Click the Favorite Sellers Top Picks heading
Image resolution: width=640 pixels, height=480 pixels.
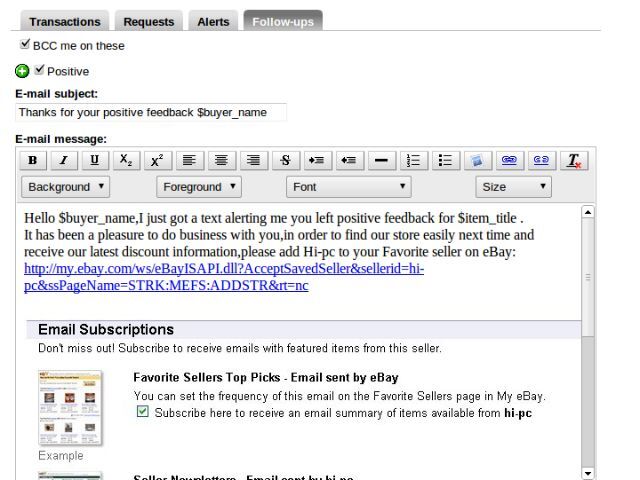coord(266,378)
